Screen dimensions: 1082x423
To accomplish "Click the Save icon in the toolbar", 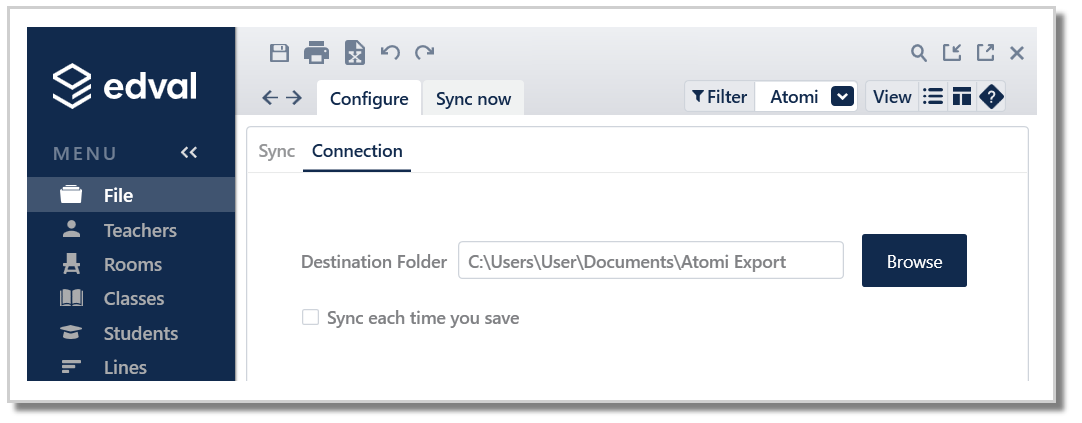I will point(280,53).
